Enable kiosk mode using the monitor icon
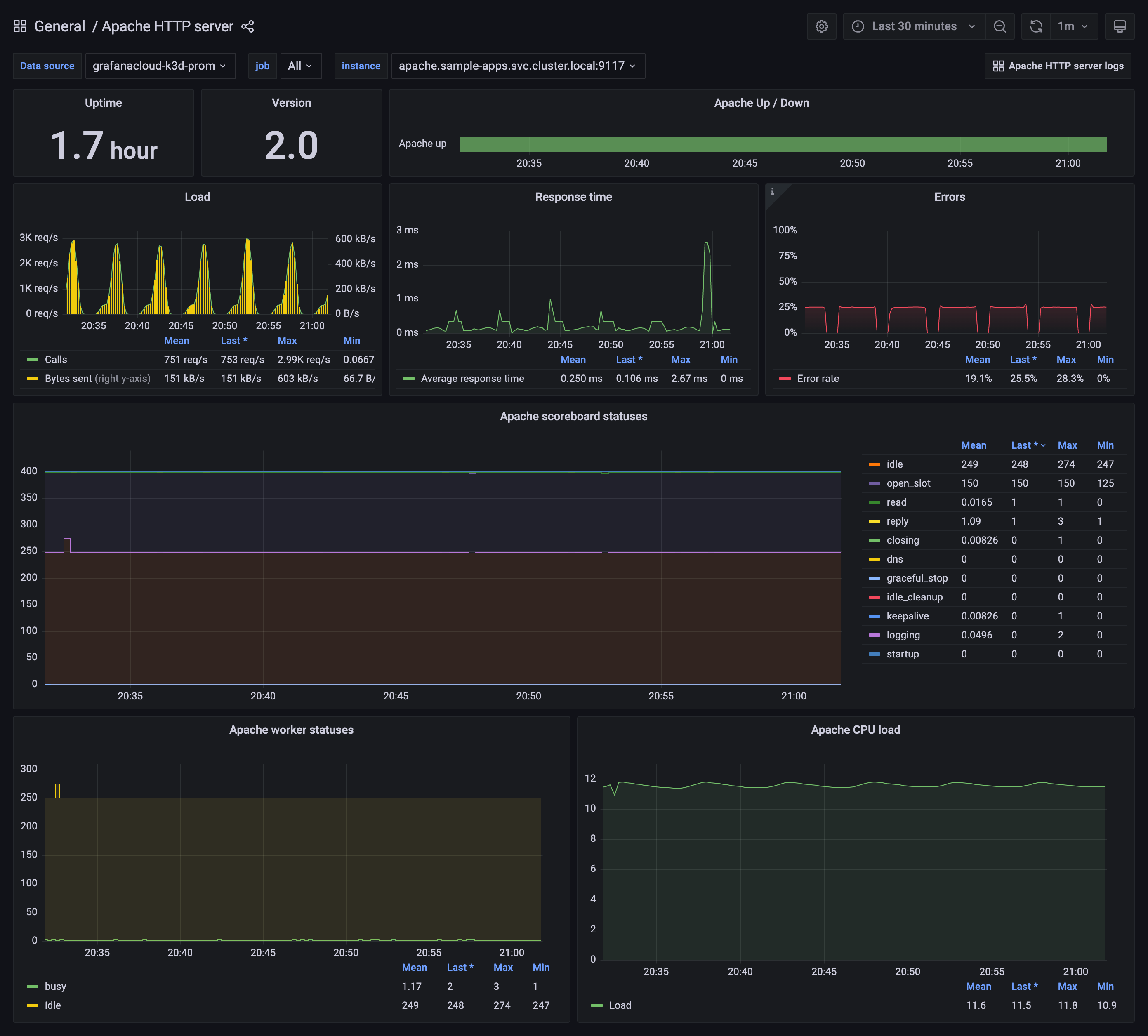This screenshot has height=1036, width=1148. tap(1120, 26)
